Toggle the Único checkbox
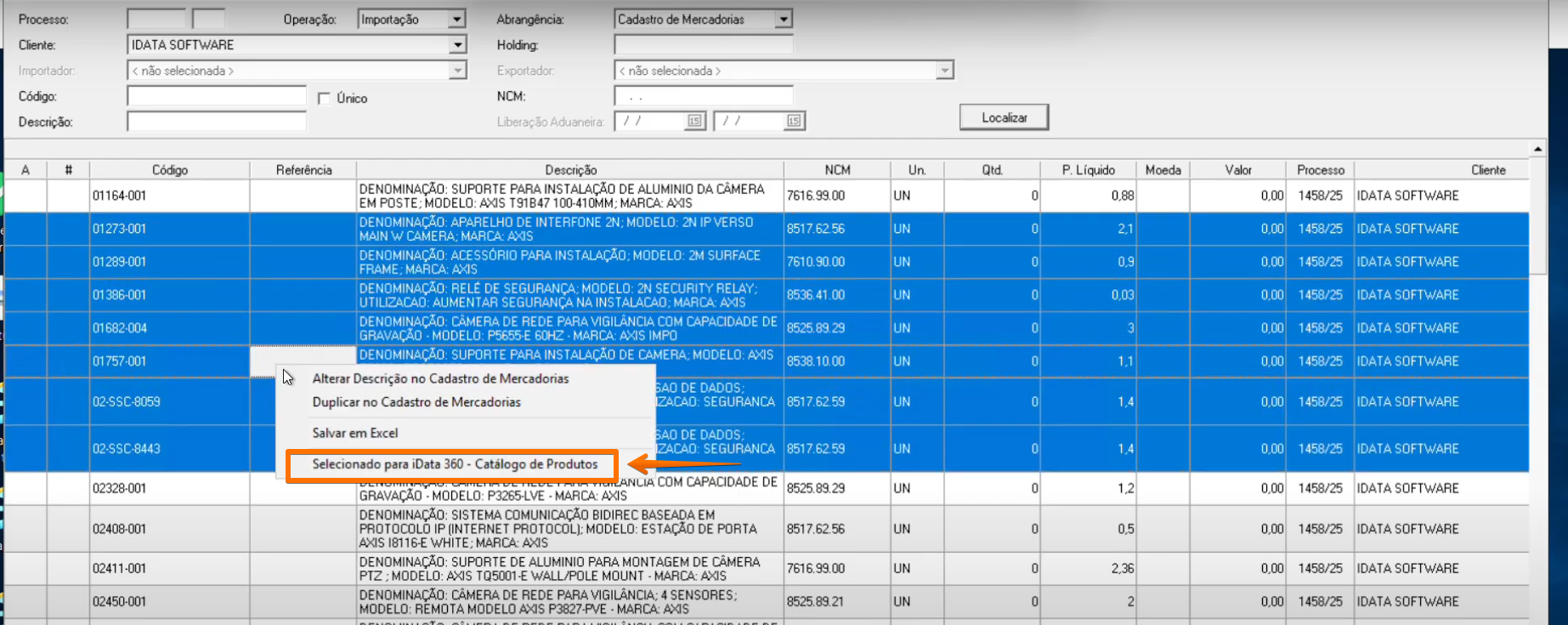1568x625 pixels. coord(324,99)
